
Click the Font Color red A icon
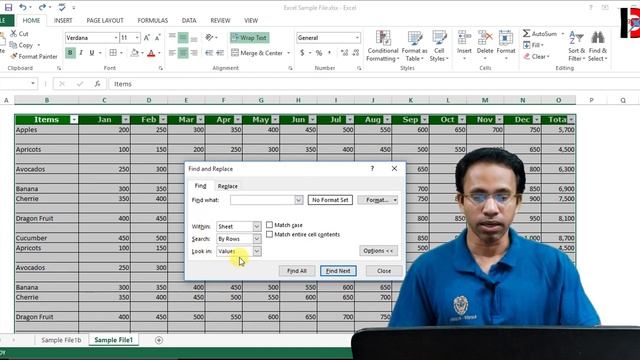151,53
